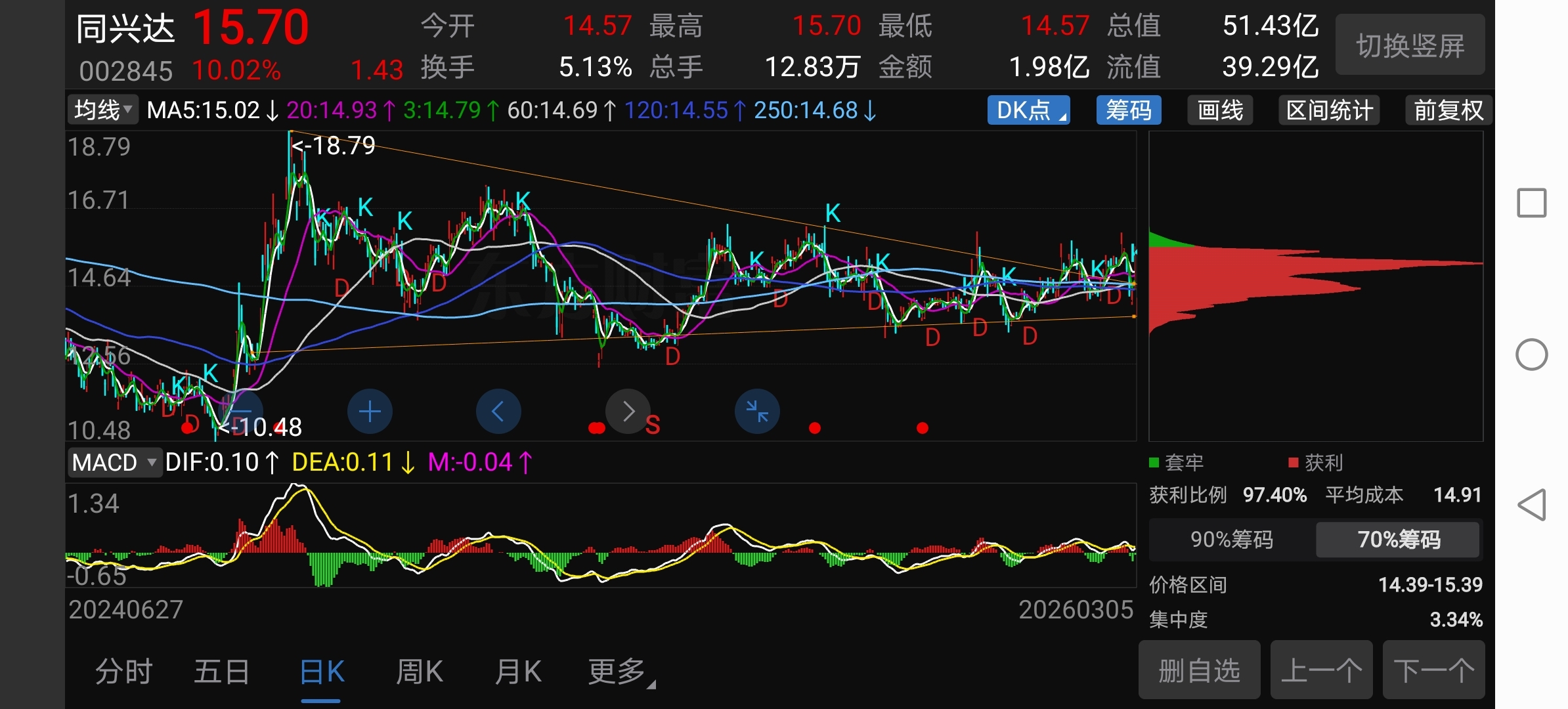The width and height of the screenshot is (1568, 709).
Task: Open the 均线 indicator dropdown
Action: pyautogui.click(x=103, y=110)
